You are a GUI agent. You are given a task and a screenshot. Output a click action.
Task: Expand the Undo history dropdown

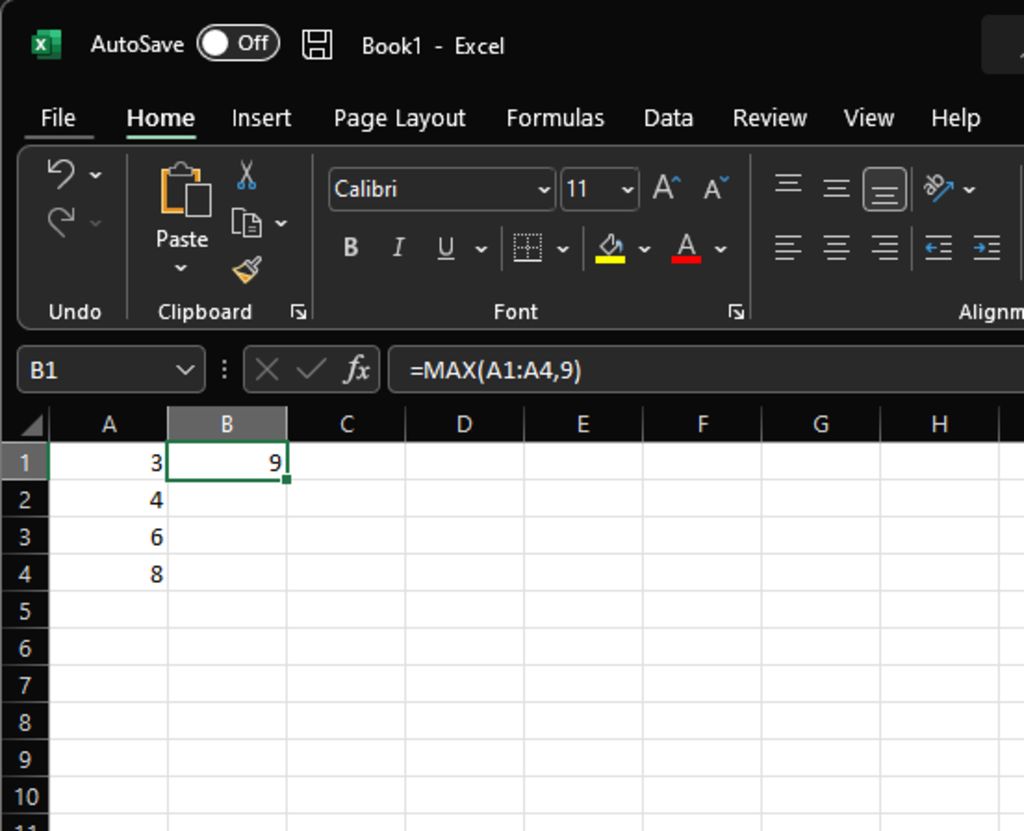pos(95,175)
